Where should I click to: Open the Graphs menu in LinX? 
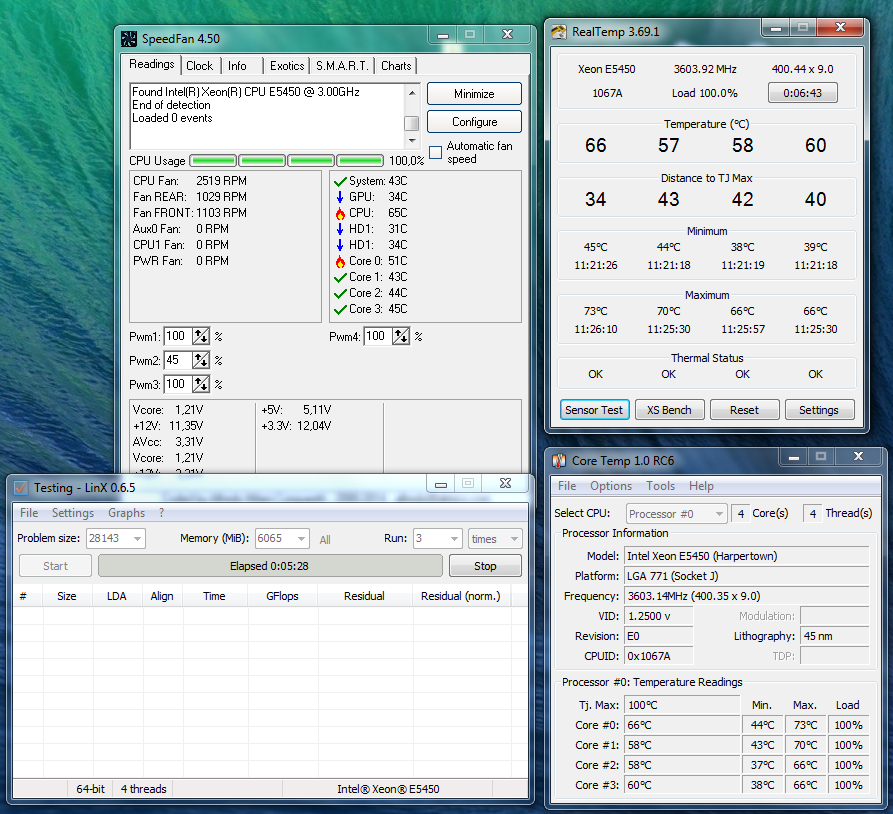(126, 513)
